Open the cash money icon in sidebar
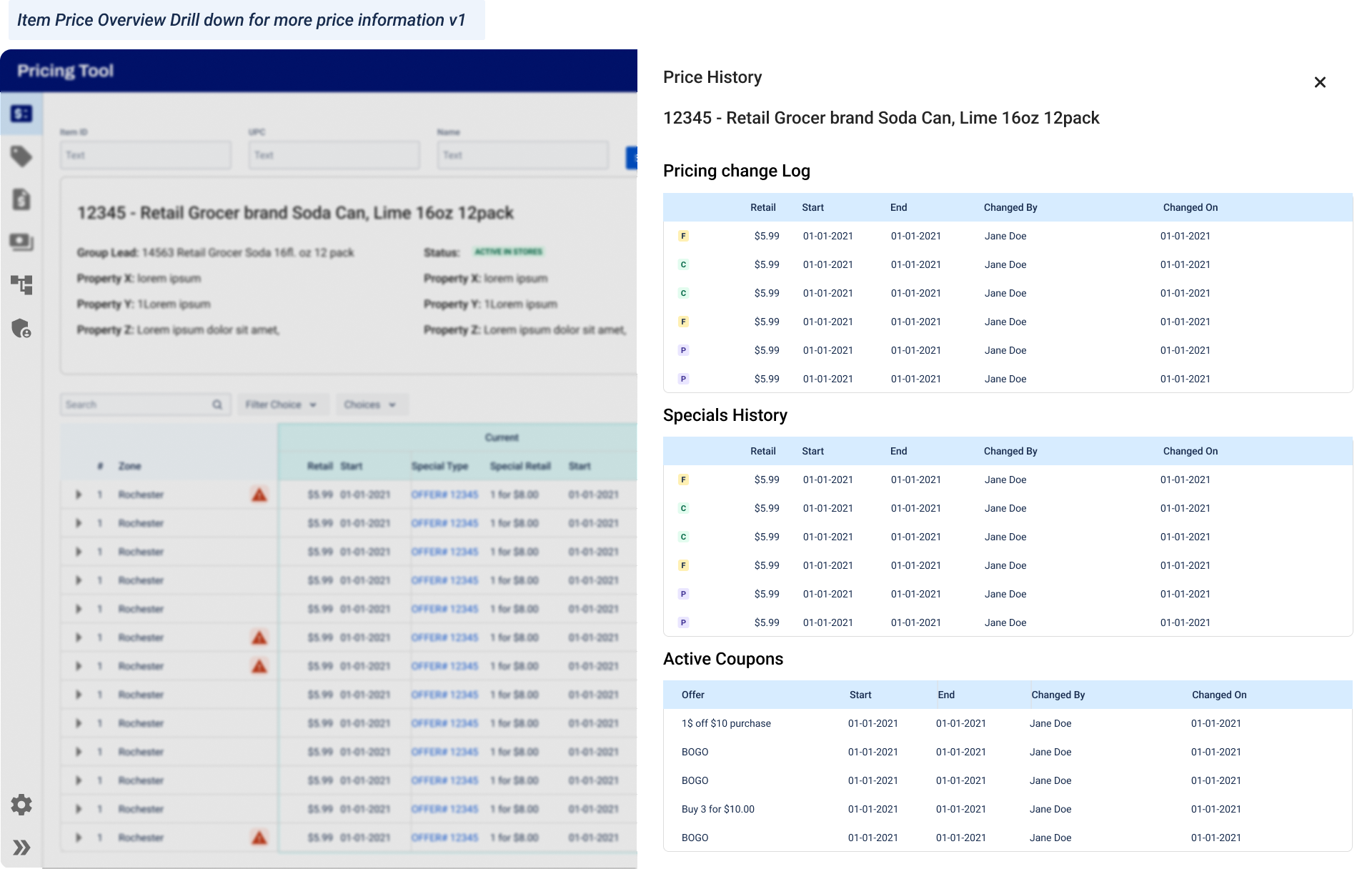 21,242
